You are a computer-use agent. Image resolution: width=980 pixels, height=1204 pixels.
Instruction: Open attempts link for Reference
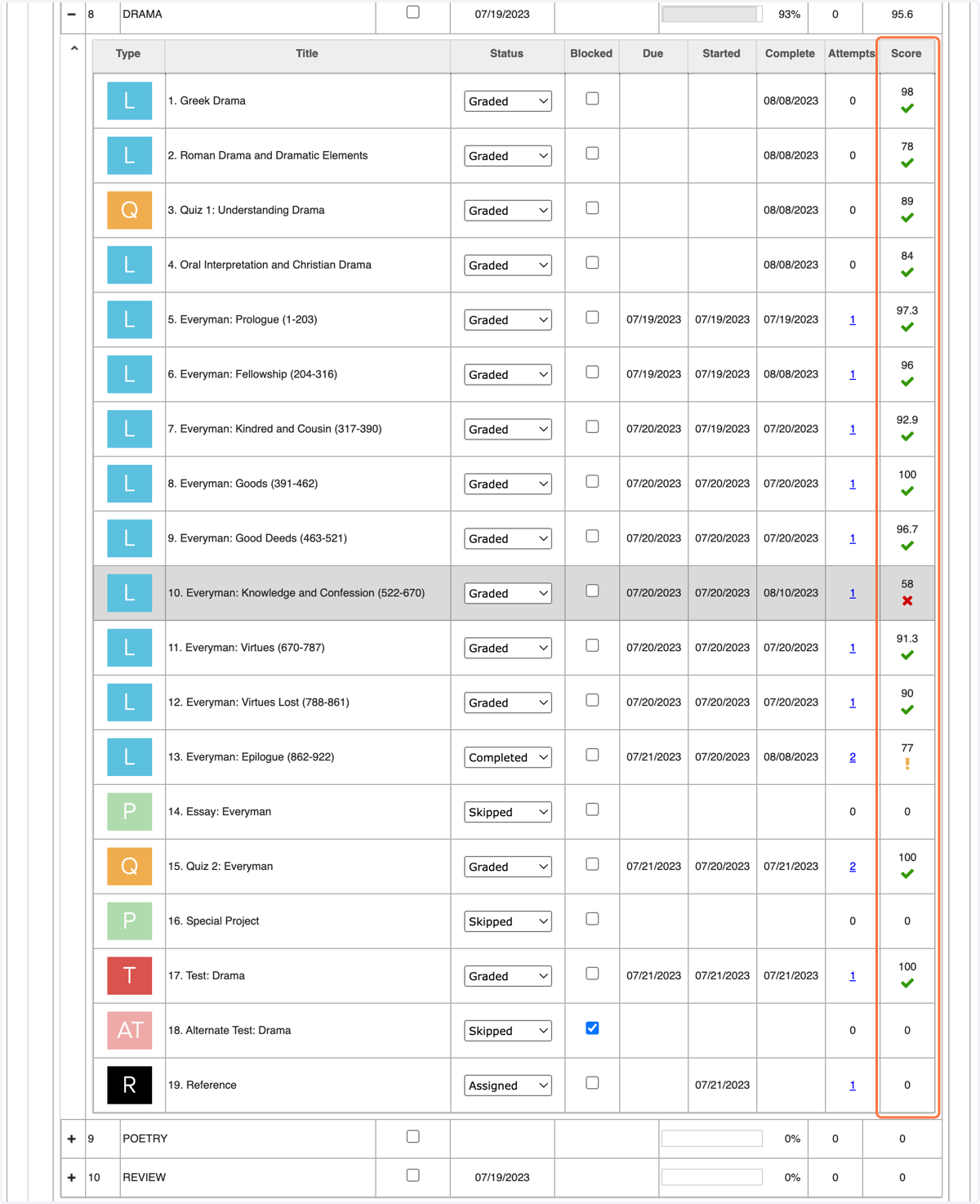[853, 1086]
